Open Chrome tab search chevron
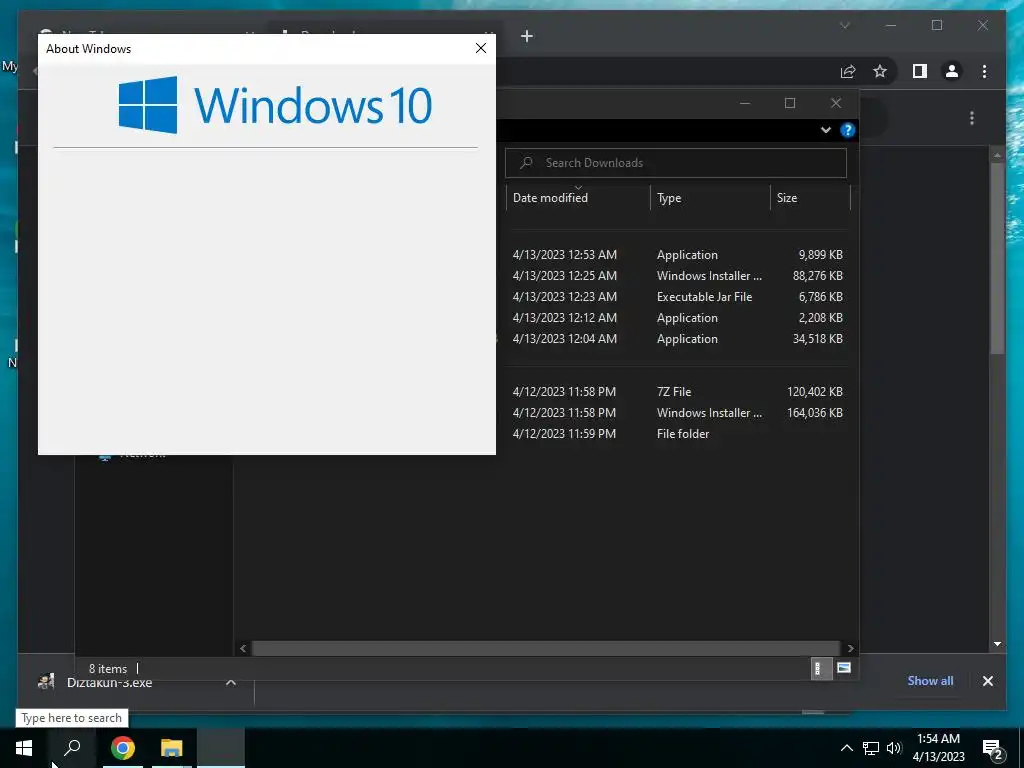Screen dimensions: 1024x768 (x=844, y=25)
